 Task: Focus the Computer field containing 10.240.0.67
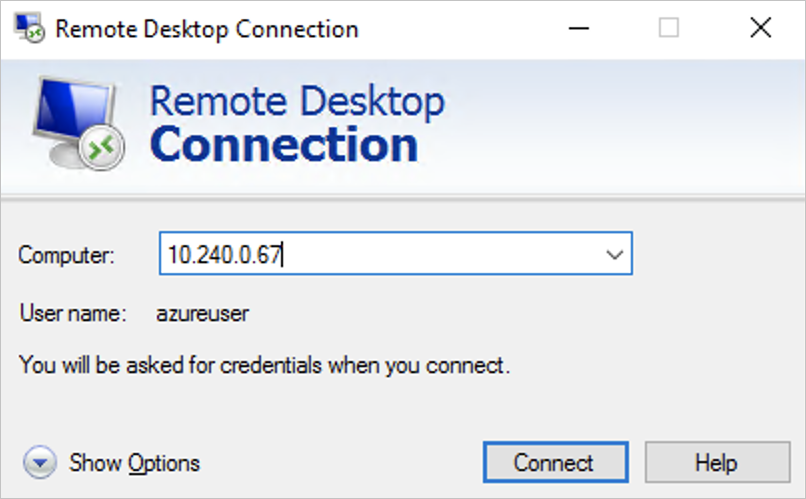pyautogui.click(x=380, y=256)
